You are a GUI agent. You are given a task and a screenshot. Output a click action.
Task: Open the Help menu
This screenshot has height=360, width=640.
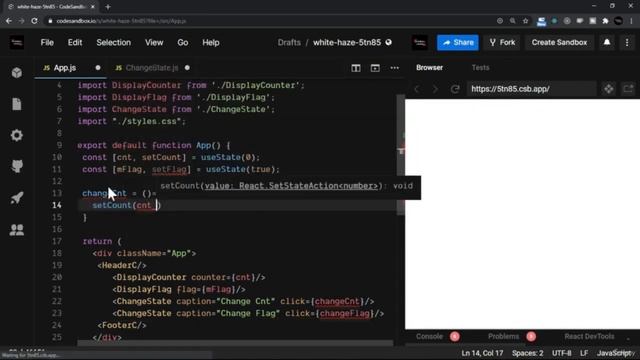[x=211, y=42]
